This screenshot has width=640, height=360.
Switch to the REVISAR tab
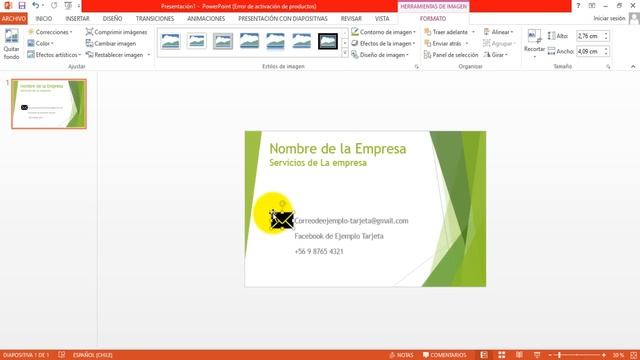pos(351,19)
